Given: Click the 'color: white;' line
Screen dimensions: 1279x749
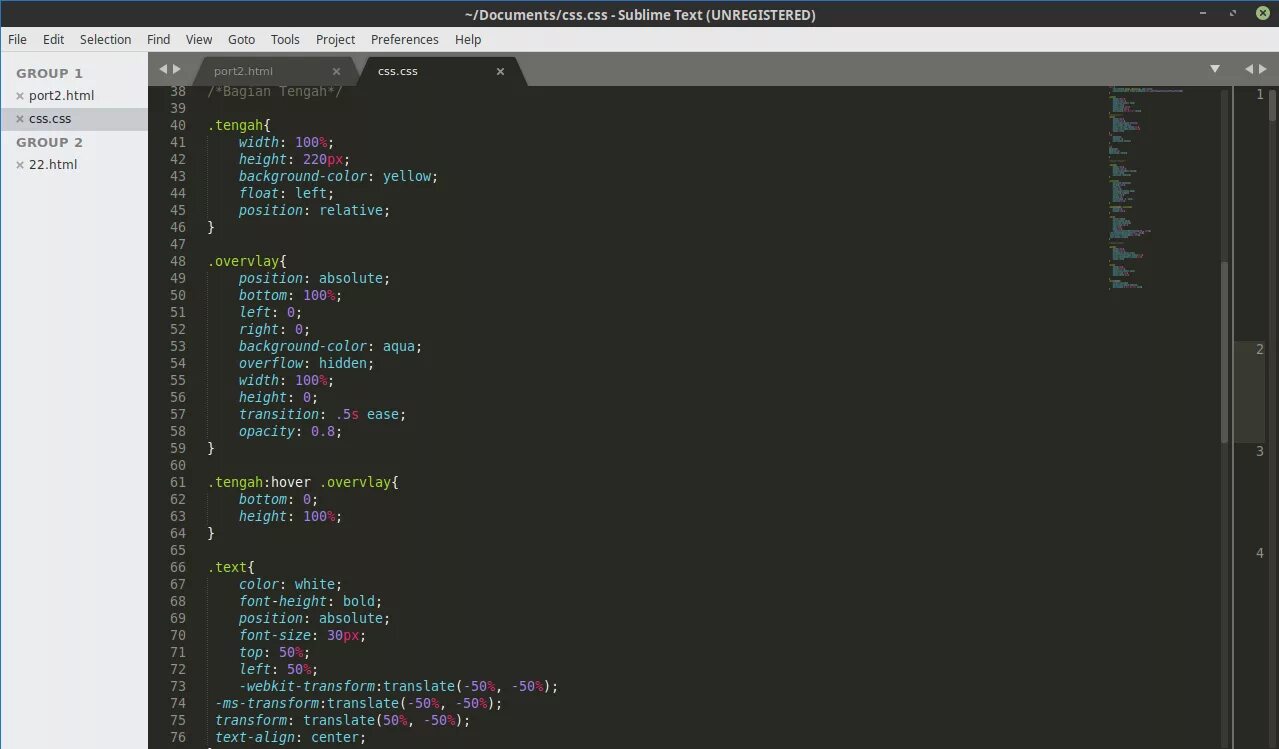Looking at the screenshot, I should [290, 584].
